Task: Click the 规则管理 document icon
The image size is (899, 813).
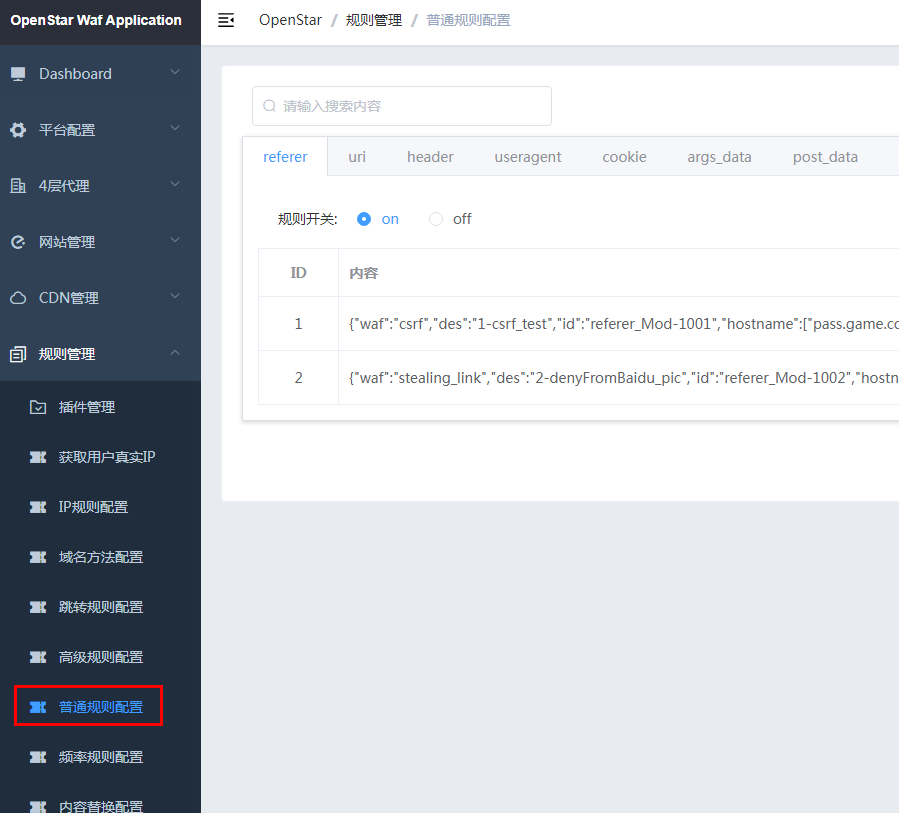Action: [x=18, y=354]
